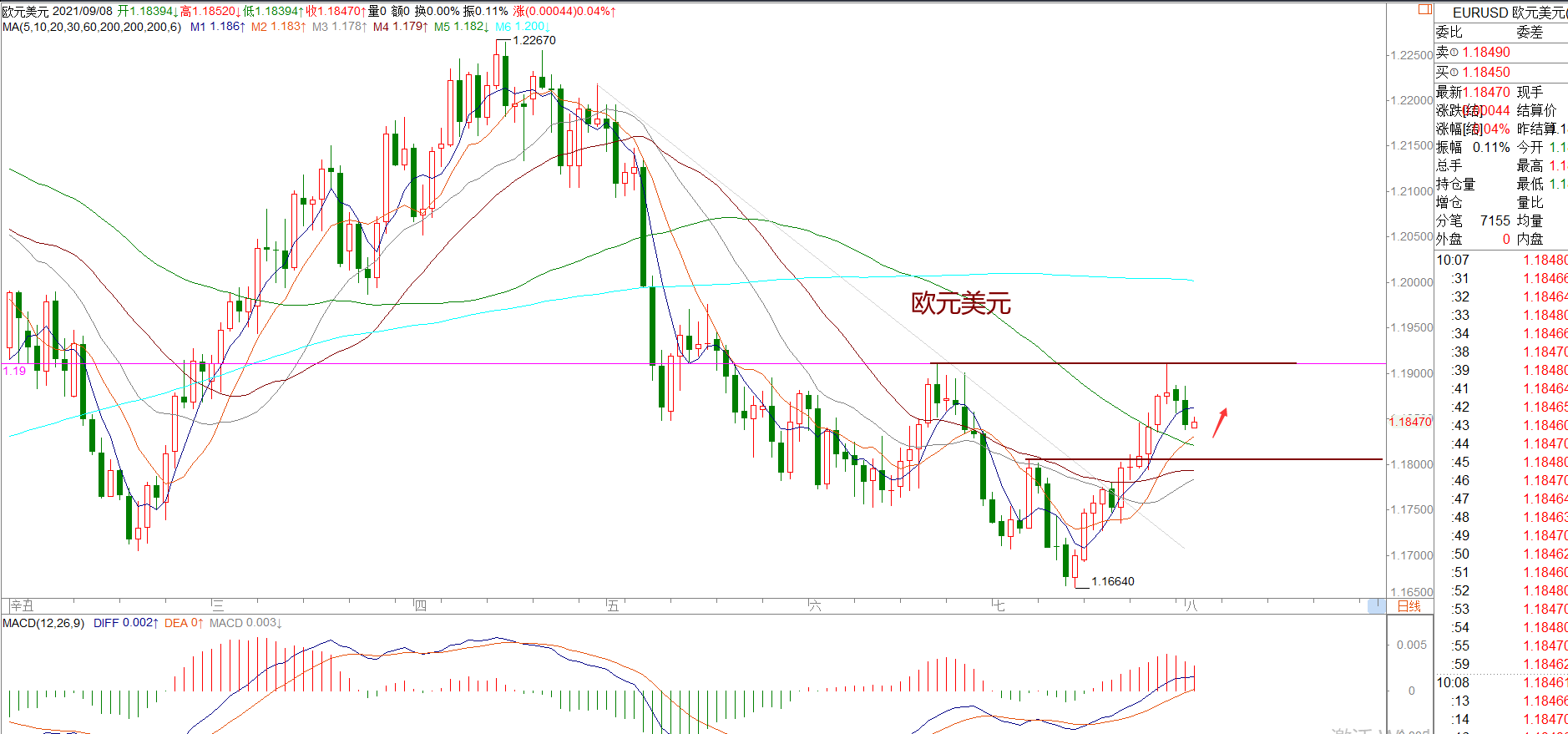Toggle the orange side panel layout icon
The height and width of the screenshot is (734, 1568).
1425,9
